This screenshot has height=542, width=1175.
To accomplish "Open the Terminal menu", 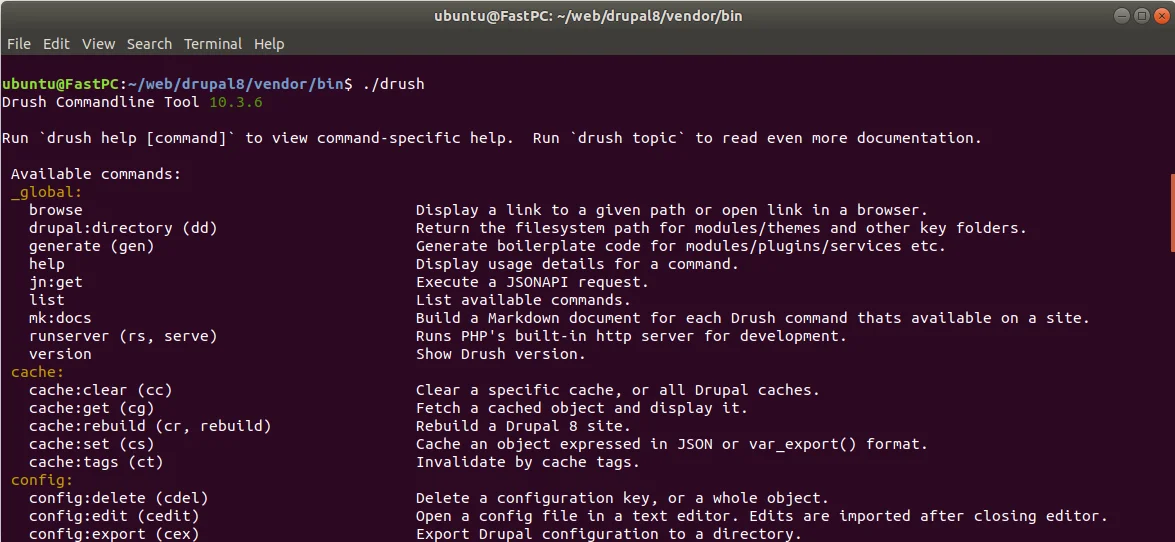I will (x=213, y=44).
